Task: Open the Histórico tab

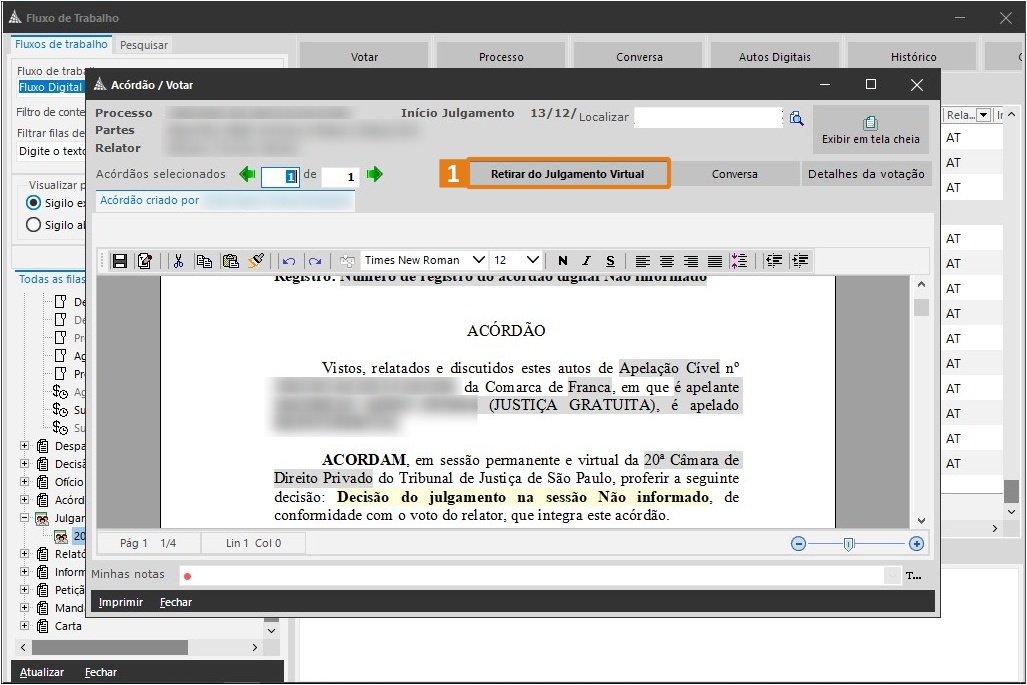Action: tap(913, 57)
